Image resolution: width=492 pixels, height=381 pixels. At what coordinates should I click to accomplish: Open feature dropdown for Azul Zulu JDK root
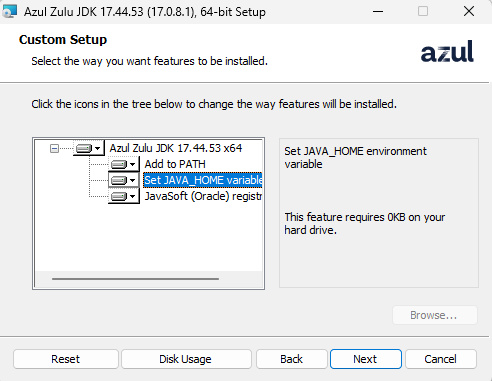[x=88, y=148]
